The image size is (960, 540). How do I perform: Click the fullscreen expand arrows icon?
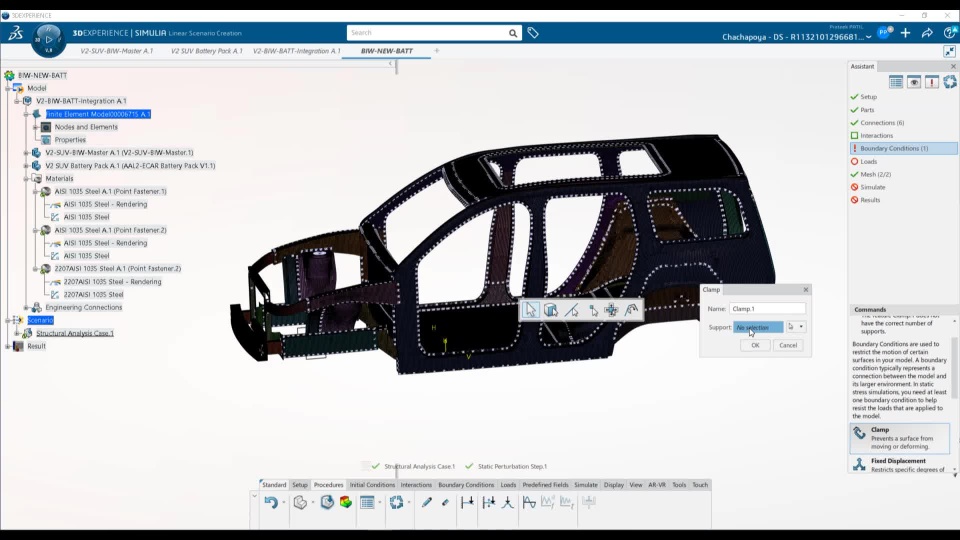pyautogui.click(x=949, y=51)
